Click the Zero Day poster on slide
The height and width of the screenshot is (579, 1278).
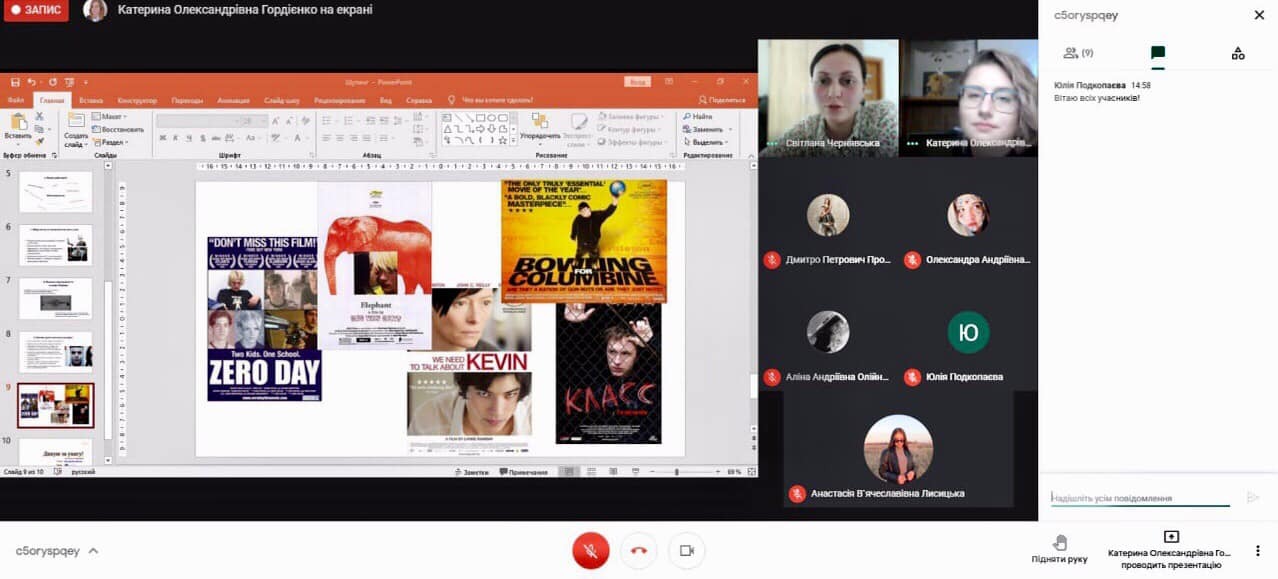[264, 319]
